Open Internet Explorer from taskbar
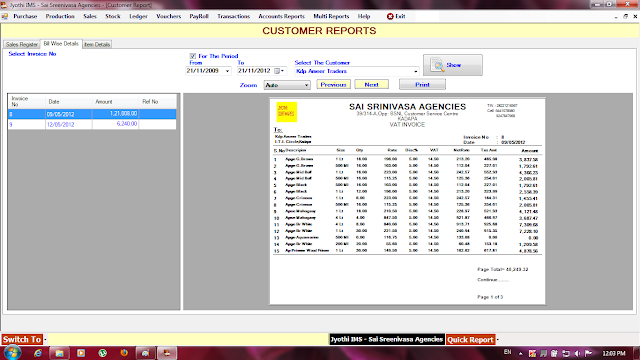The image size is (640, 360). tap(38, 353)
